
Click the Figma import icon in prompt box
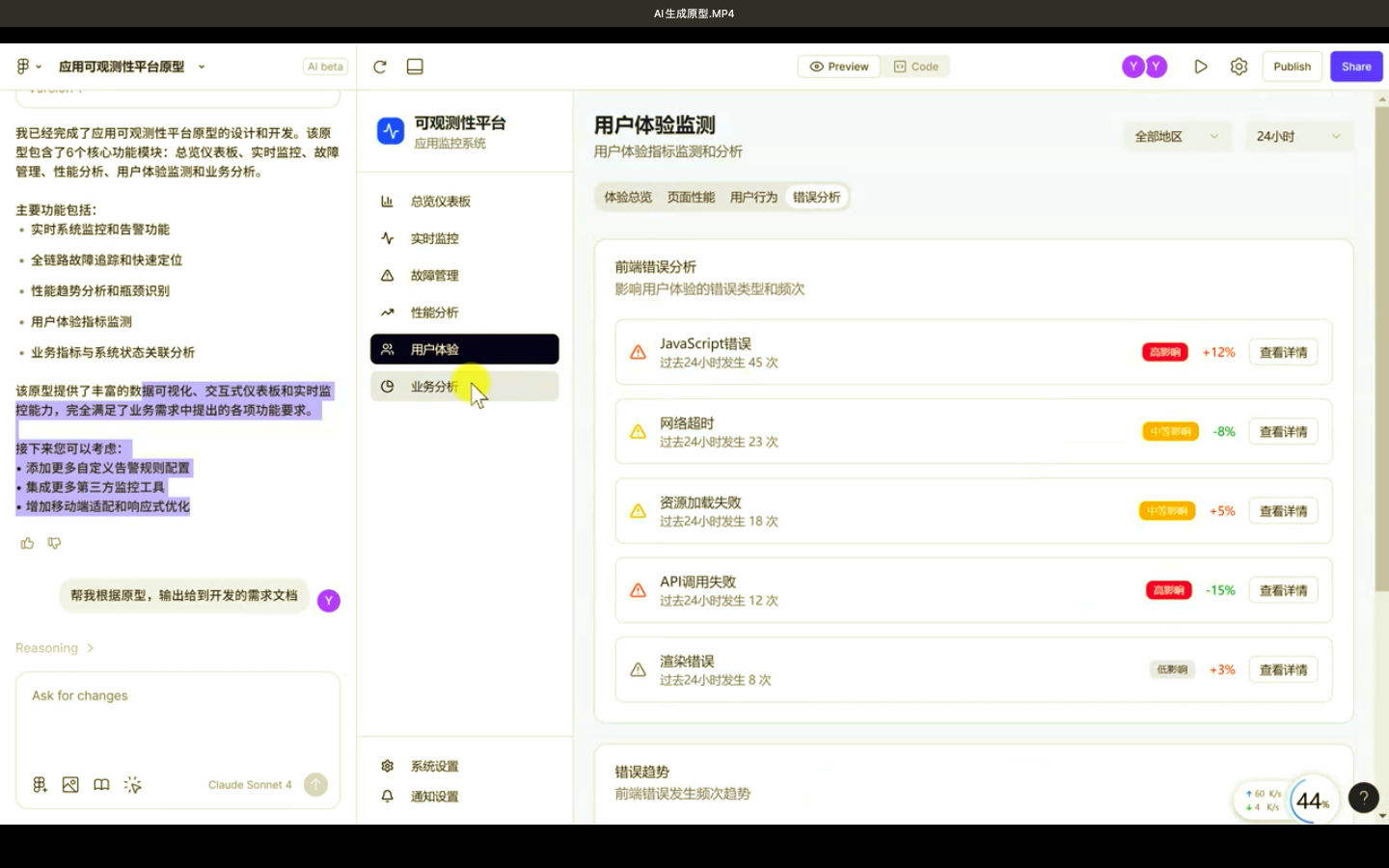pyautogui.click(x=40, y=785)
